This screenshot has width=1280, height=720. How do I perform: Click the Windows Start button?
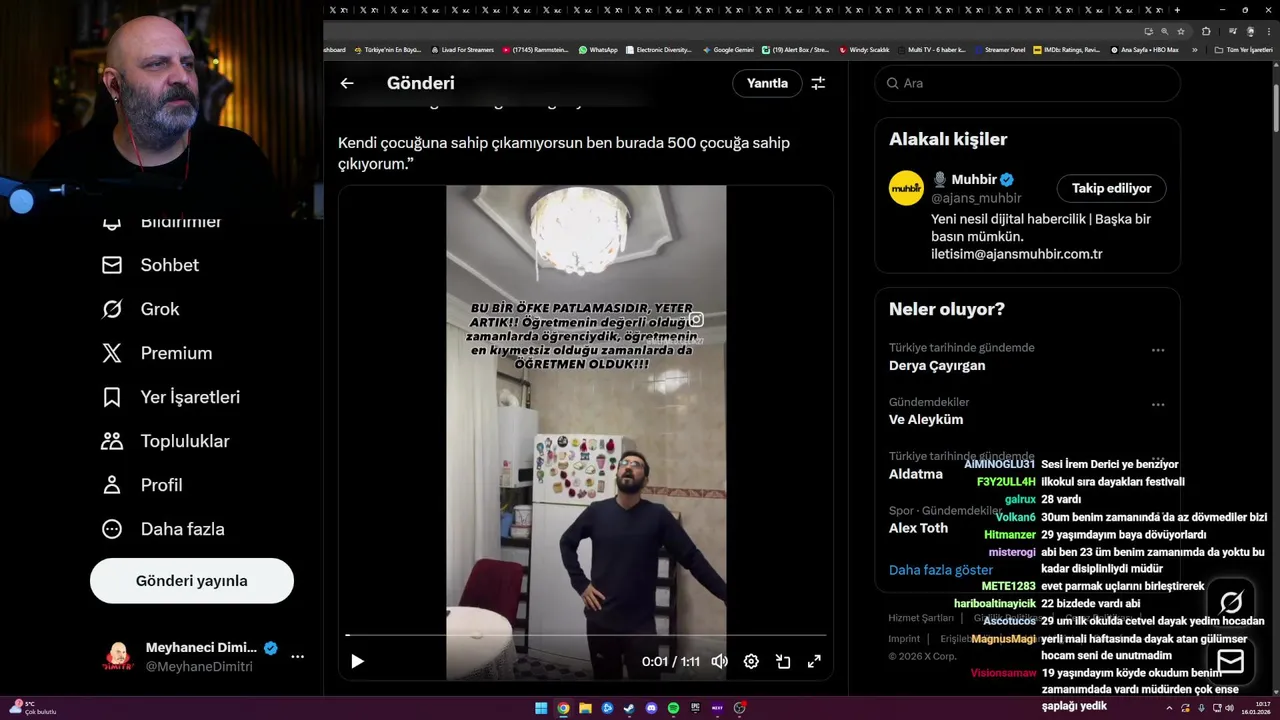point(541,708)
